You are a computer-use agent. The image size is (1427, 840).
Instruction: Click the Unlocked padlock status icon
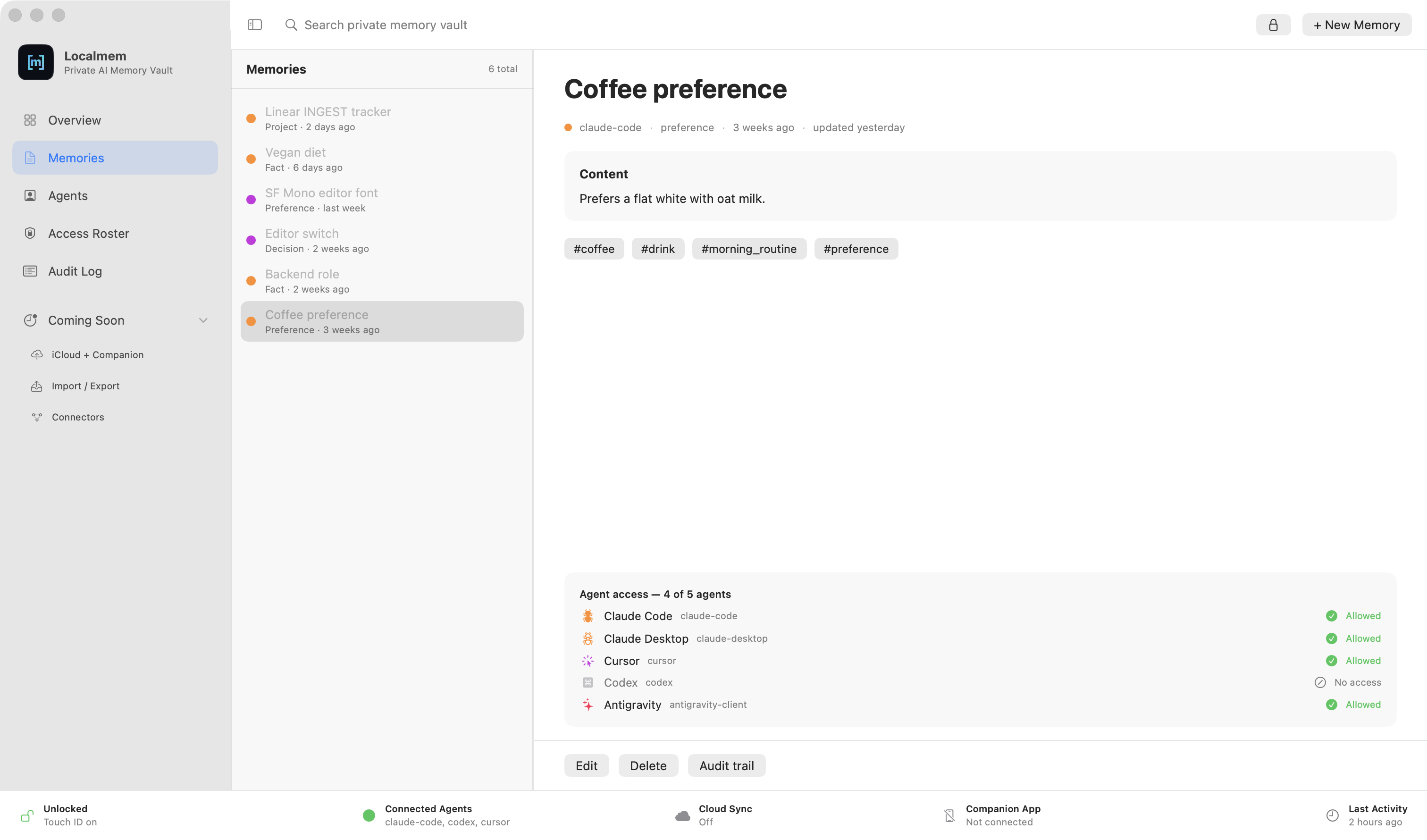click(27, 815)
